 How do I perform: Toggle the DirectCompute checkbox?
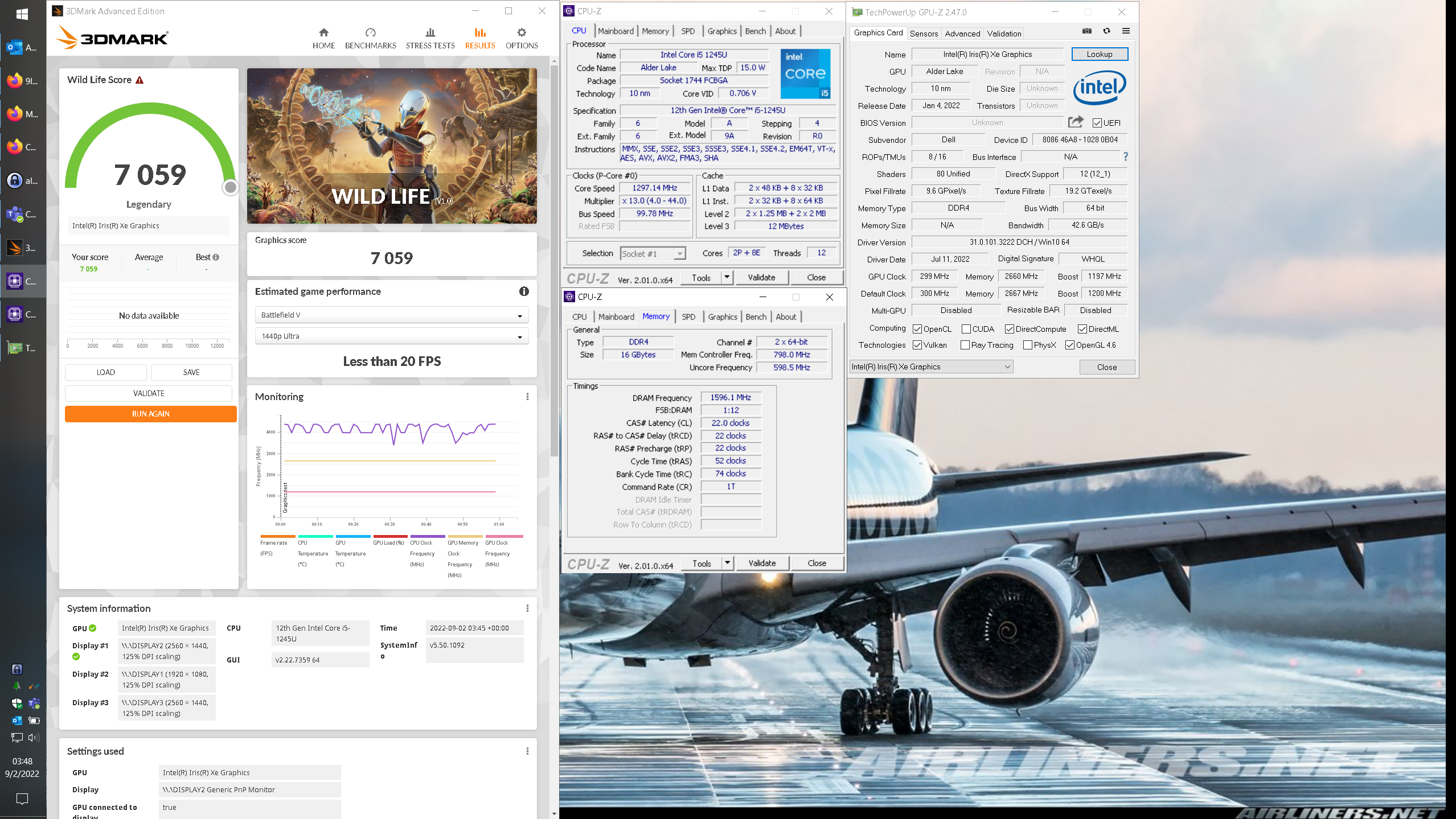pos(1010,329)
